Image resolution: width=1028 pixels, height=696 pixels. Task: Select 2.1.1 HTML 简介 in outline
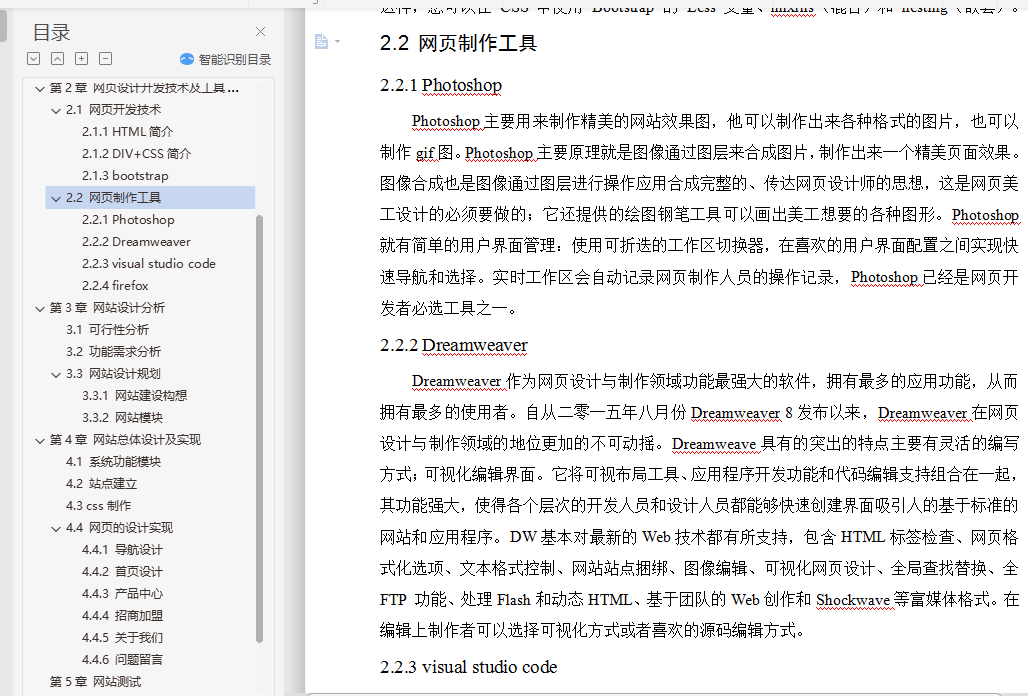(127, 132)
